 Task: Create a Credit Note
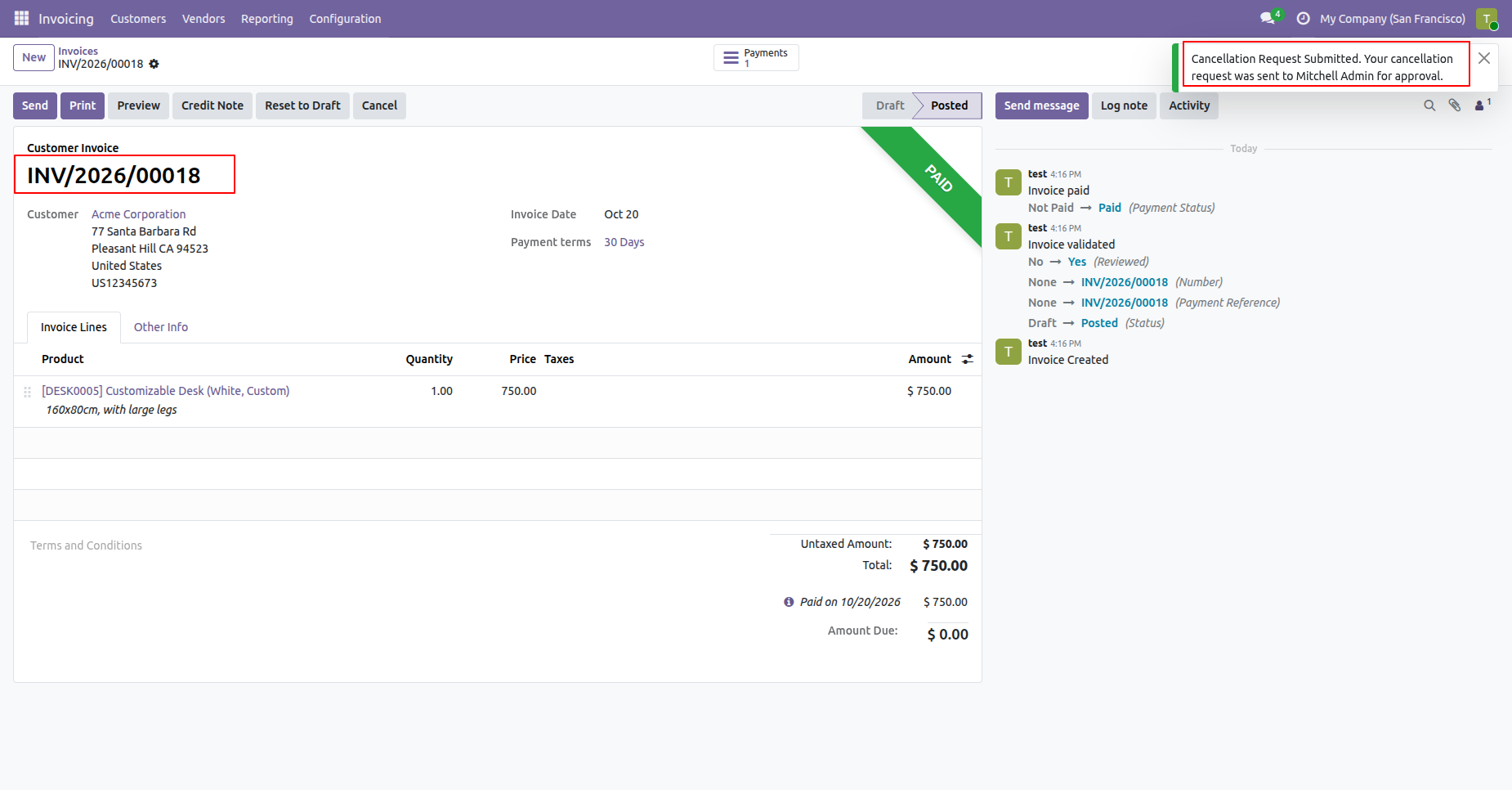[212, 105]
